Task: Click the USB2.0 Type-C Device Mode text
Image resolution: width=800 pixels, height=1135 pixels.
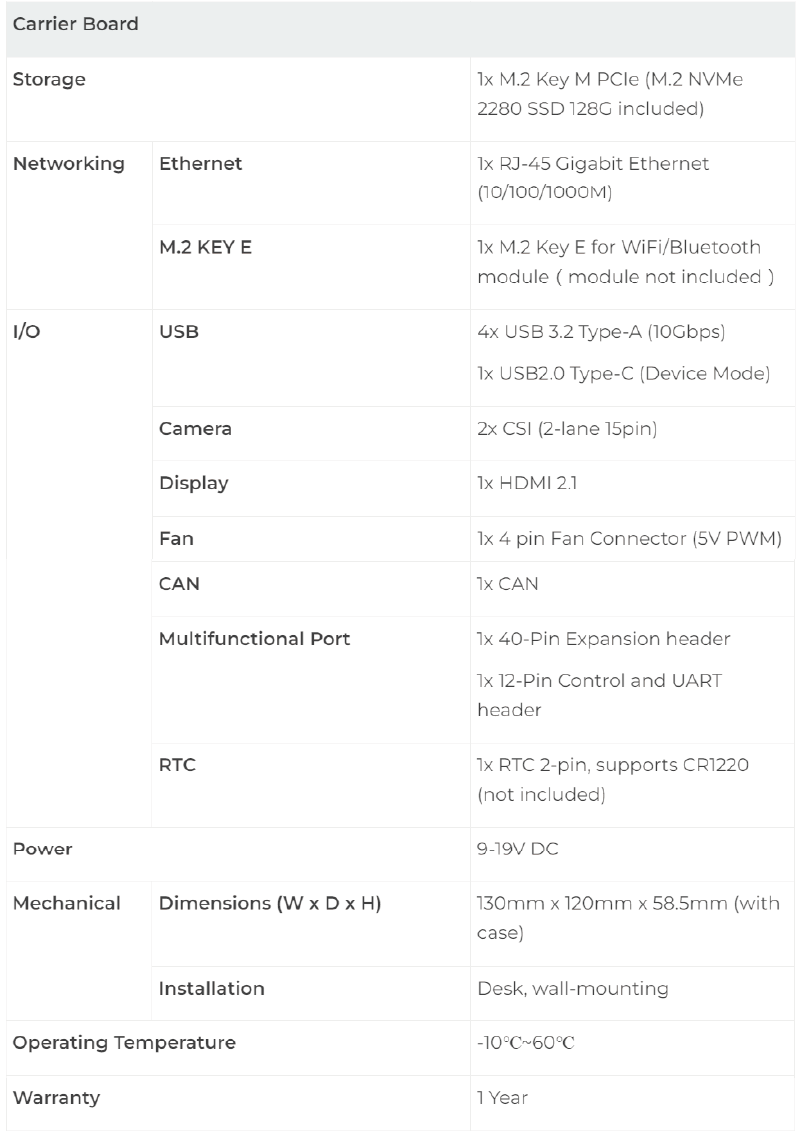Action: pos(623,374)
